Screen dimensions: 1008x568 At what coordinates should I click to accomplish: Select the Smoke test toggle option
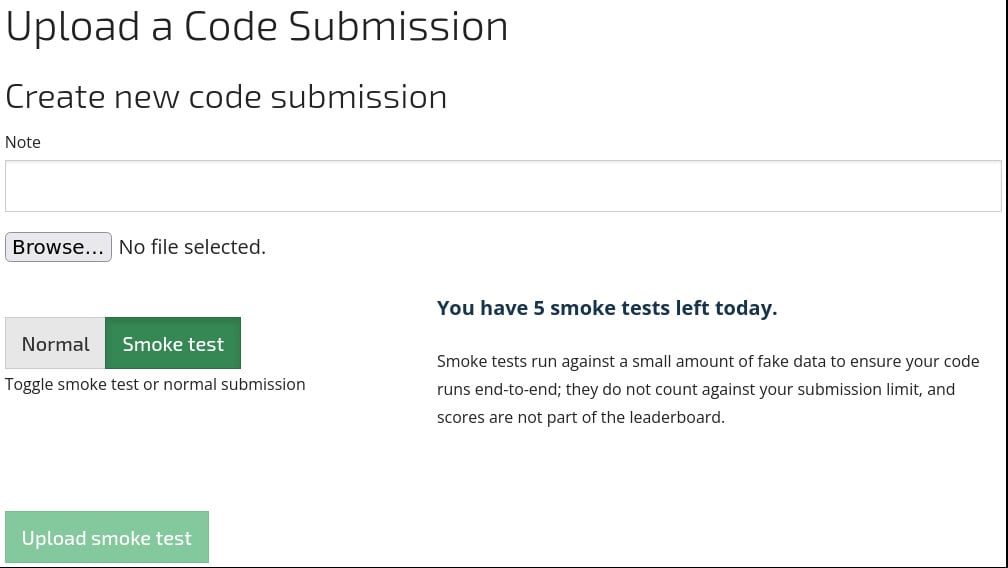[173, 344]
